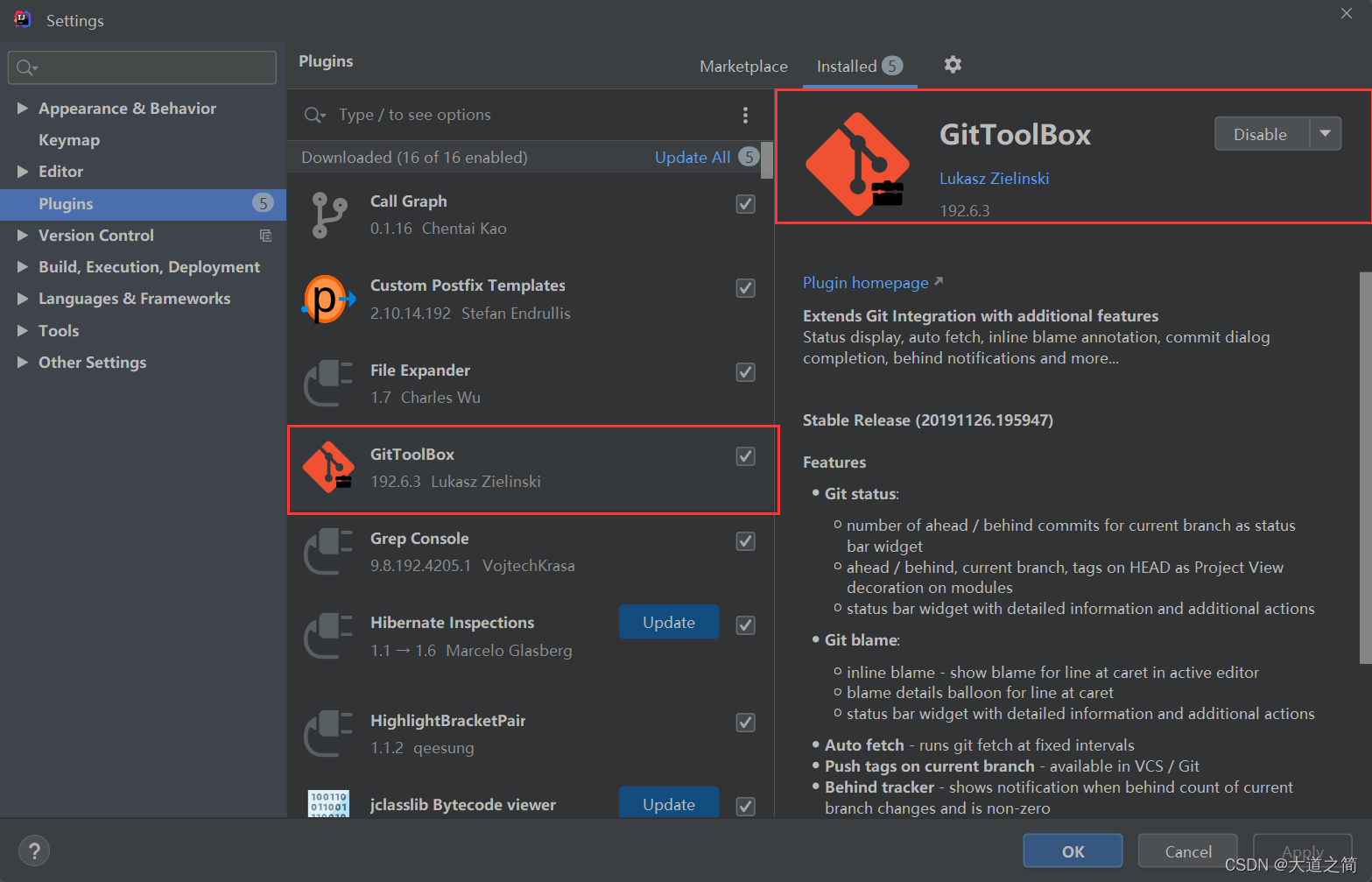1372x882 pixels.
Task: Update the Hibernate Inspections plugin
Action: pyautogui.click(x=669, y=622)
